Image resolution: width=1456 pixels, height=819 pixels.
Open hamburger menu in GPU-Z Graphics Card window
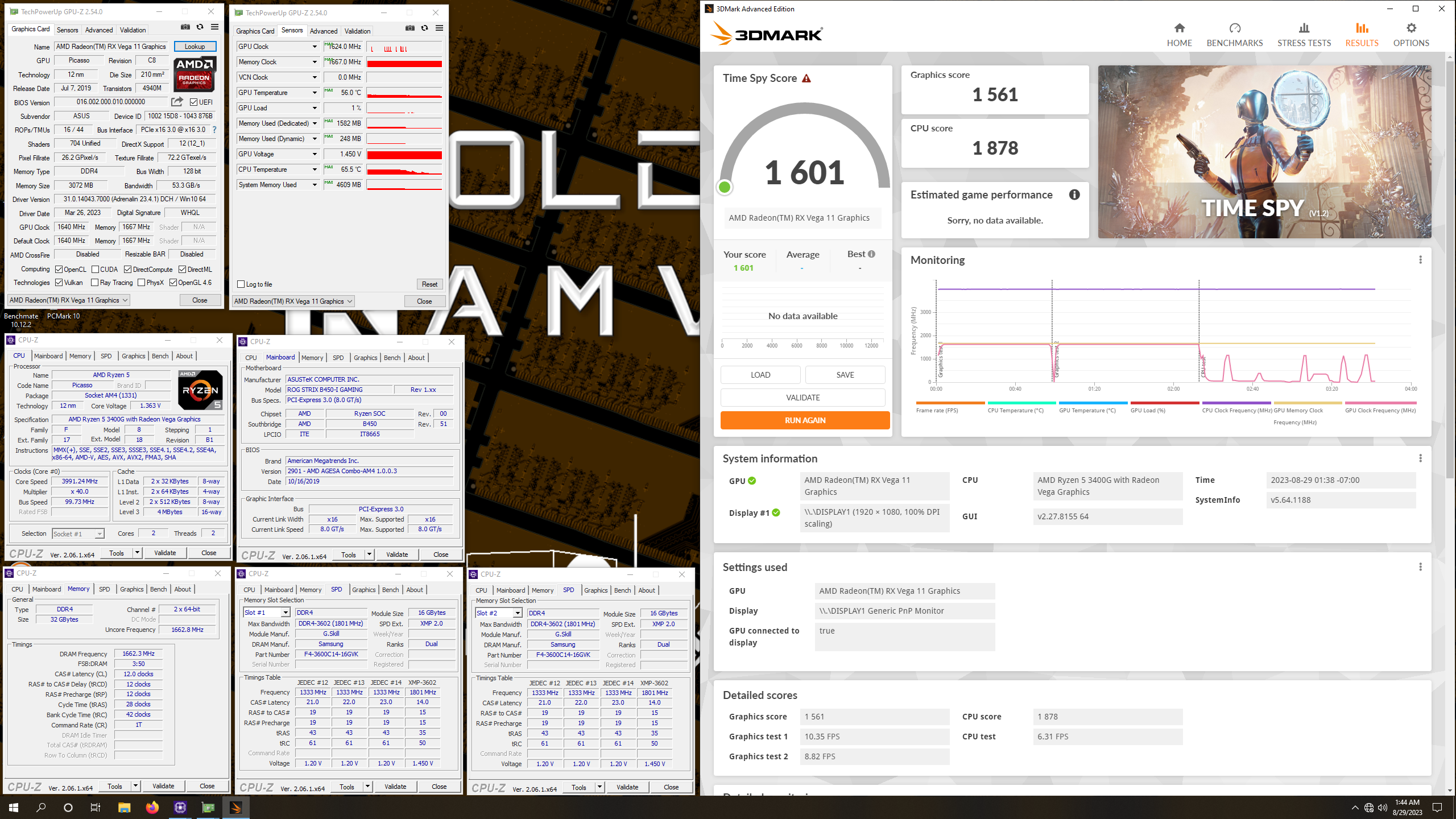(214, 27)
